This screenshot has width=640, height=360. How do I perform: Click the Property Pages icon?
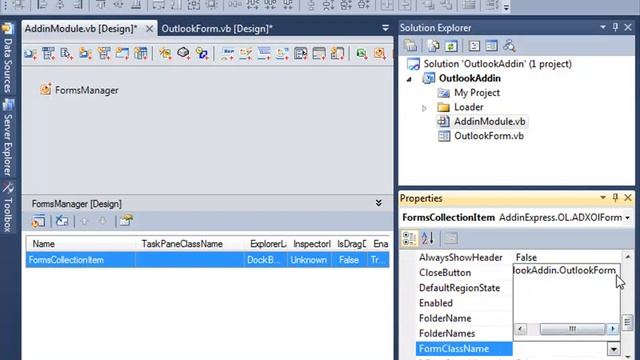click(x=451, y=238)
